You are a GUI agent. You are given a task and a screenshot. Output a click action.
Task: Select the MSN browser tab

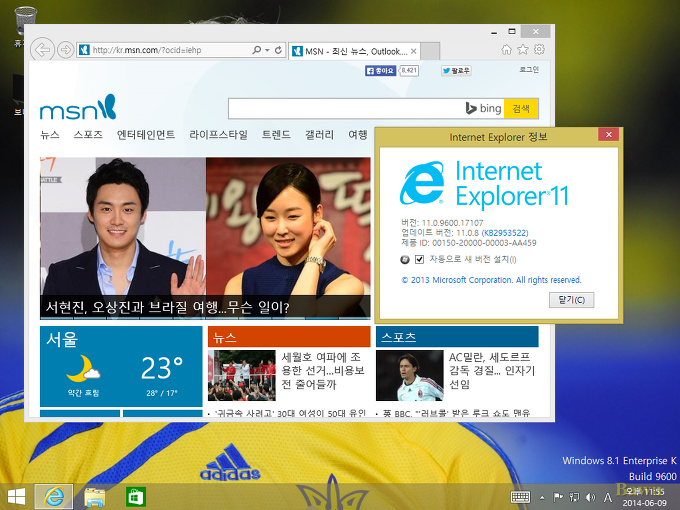pos(354,51)
